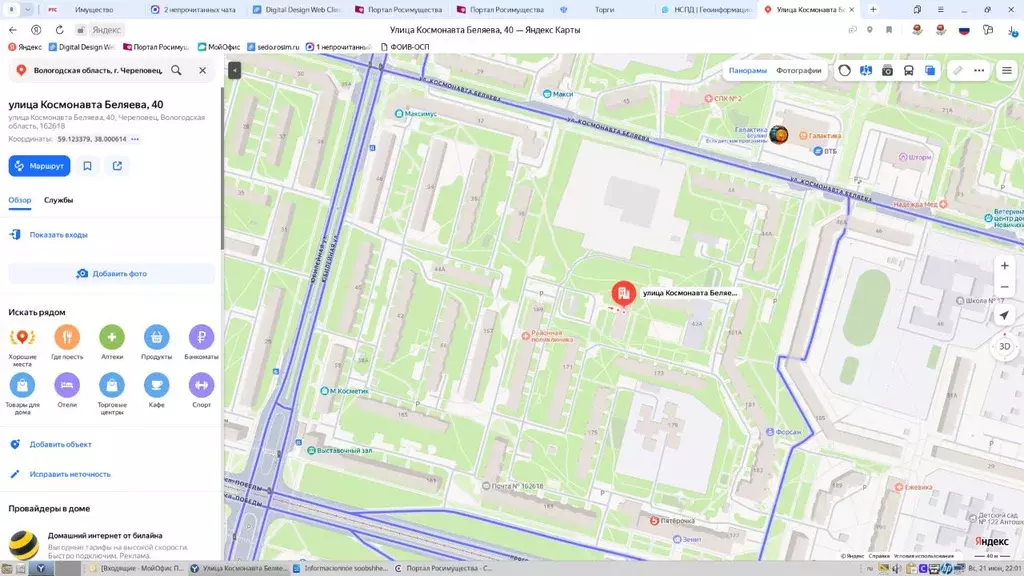Expand coordinates options three dots
1024x576 pixels.
[x=135, y=139]
